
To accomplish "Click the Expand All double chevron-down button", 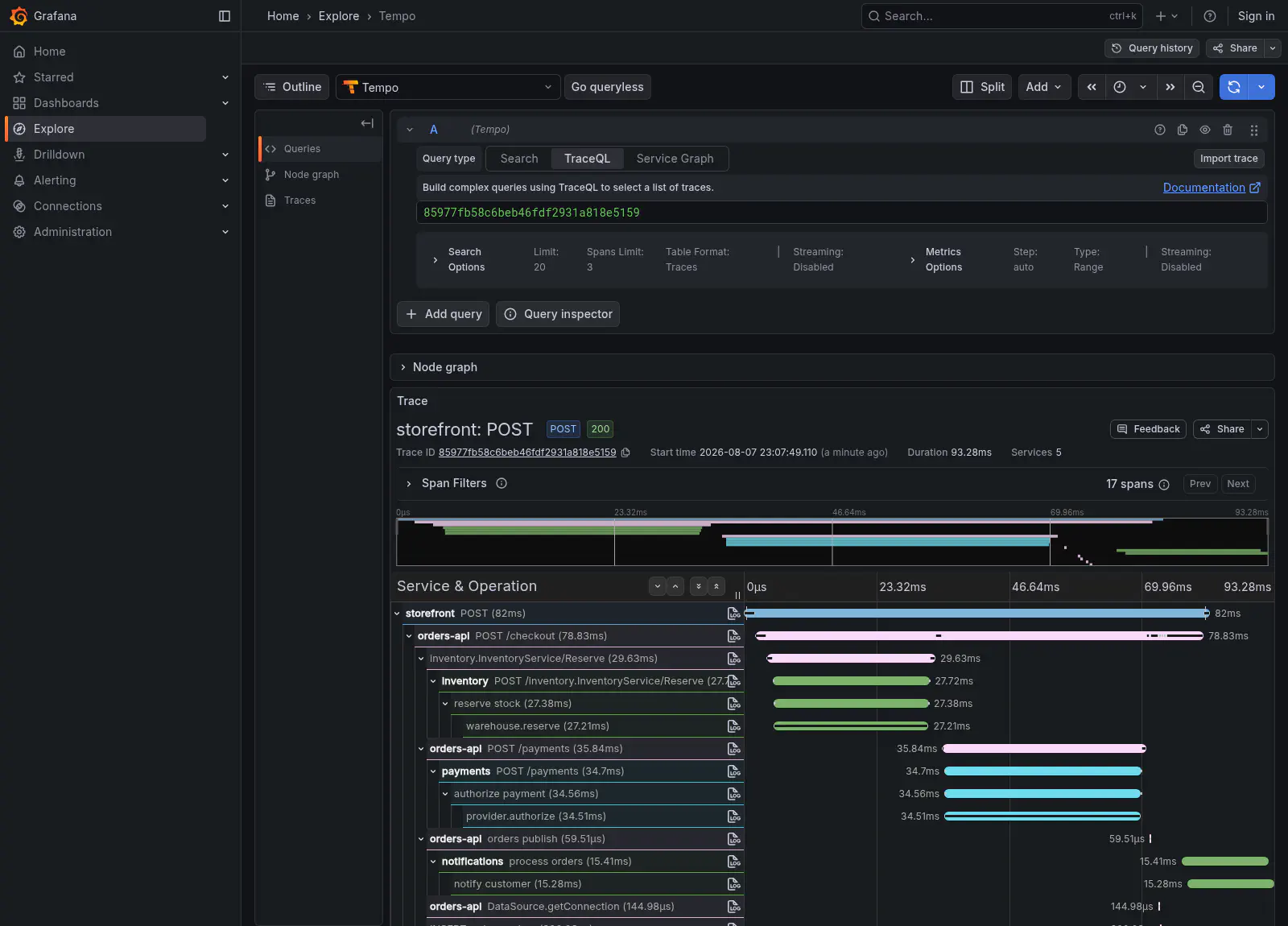I will pos(699,586).
